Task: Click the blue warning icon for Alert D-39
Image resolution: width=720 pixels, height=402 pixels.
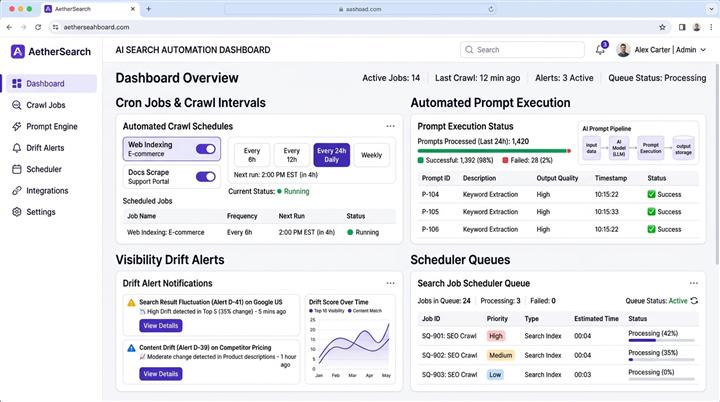Action: coord(131,348)
